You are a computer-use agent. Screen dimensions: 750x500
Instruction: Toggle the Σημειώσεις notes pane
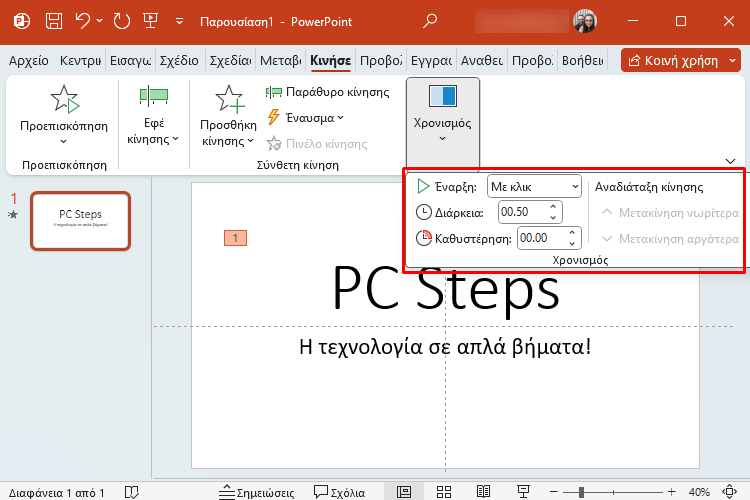pos(256,492)
